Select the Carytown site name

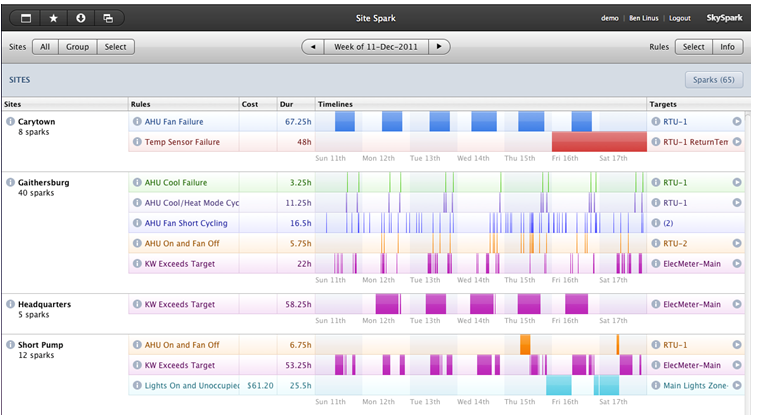(37, 122)
